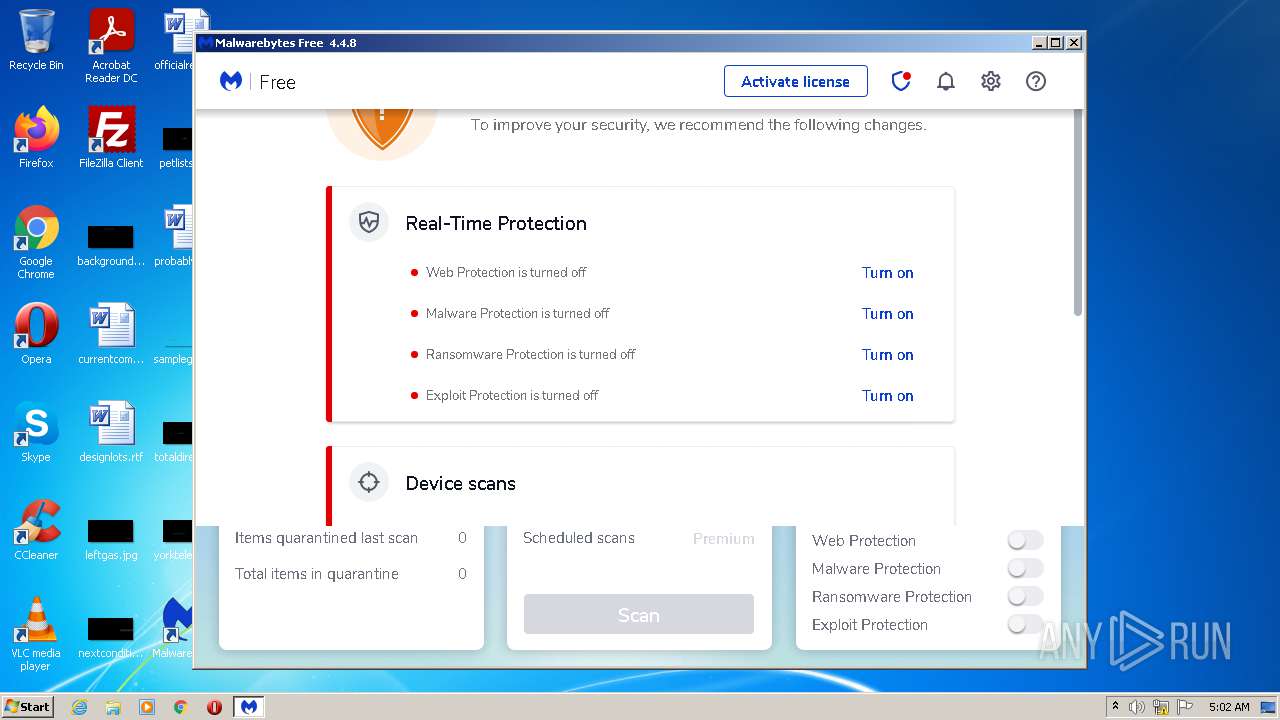The height and width of the screenshot is (720, 1280).
Task: Turn on Malware Protection link
Action: [x=888, y=314]
